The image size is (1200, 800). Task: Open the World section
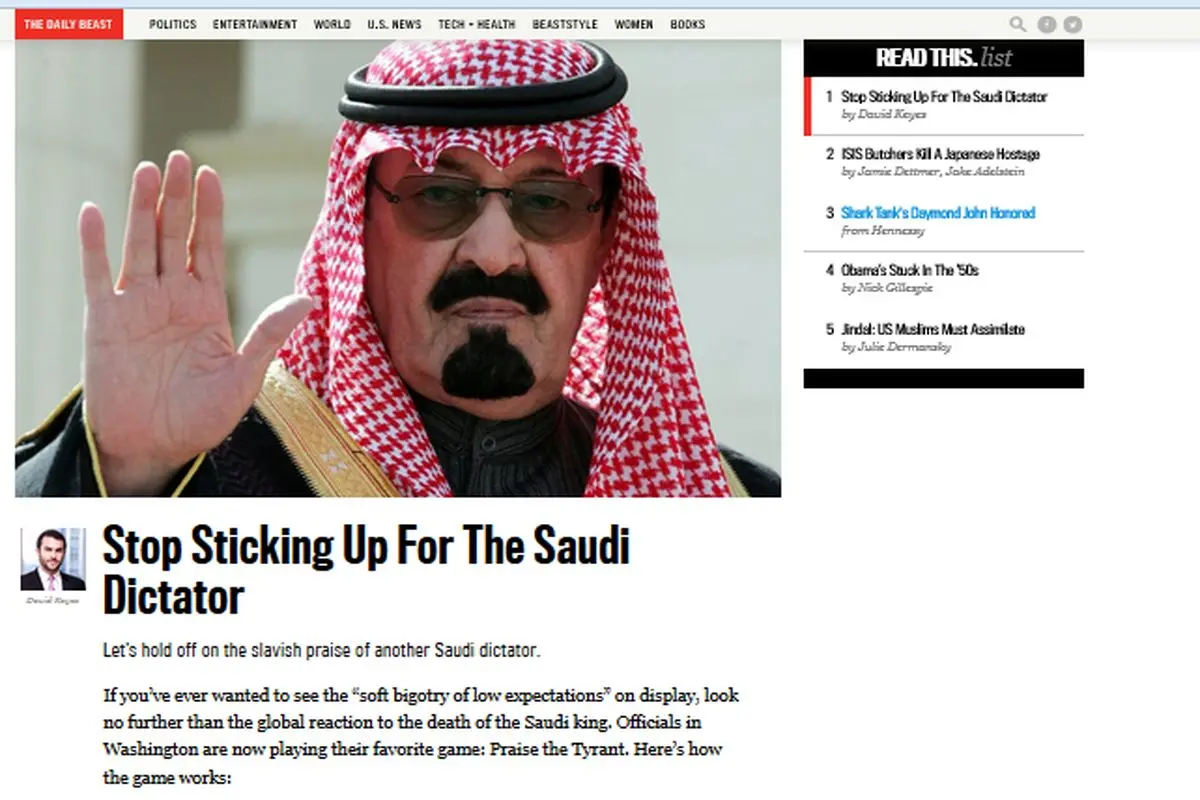click(332, 24)
